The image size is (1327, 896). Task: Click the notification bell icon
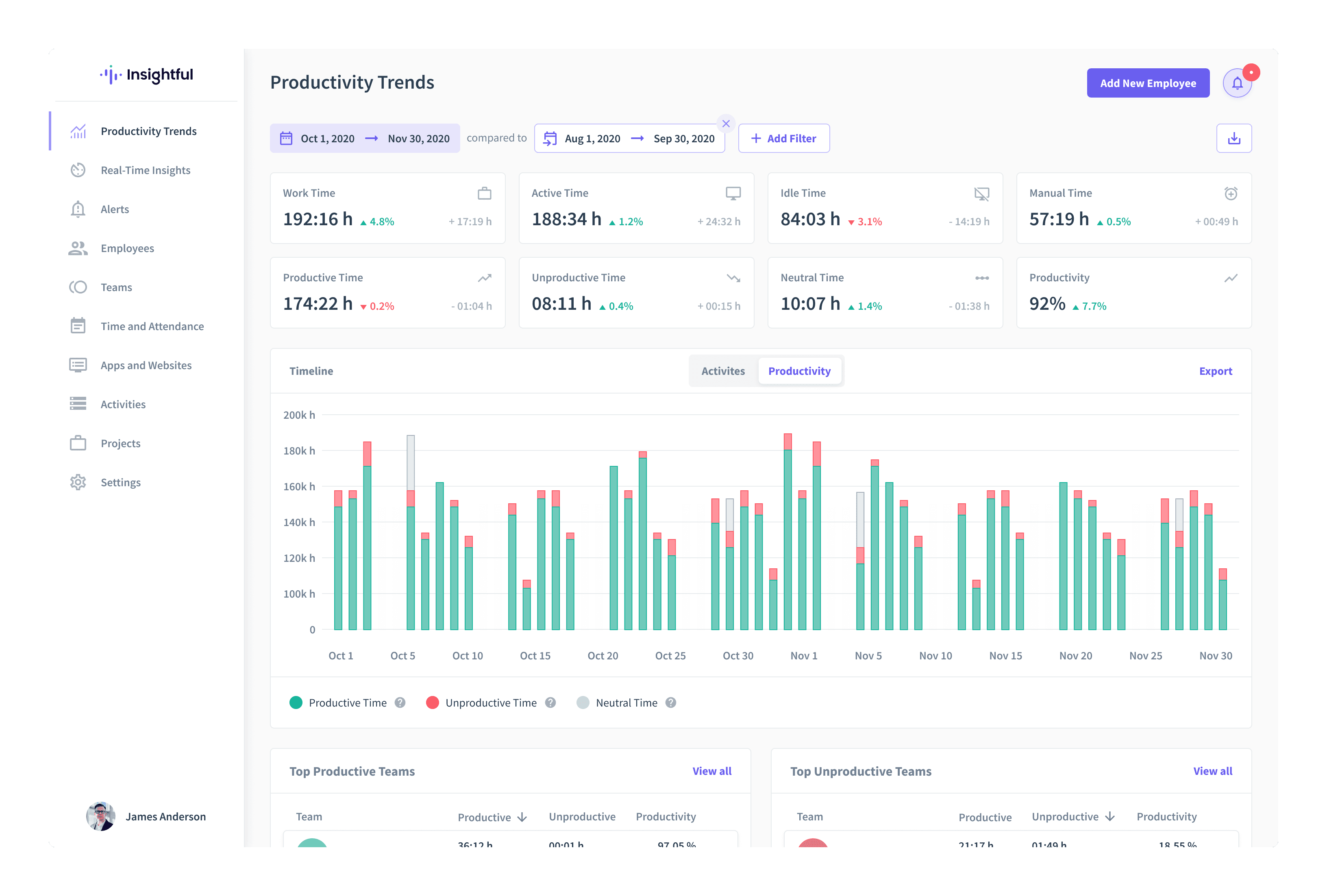coord(1237,83)
